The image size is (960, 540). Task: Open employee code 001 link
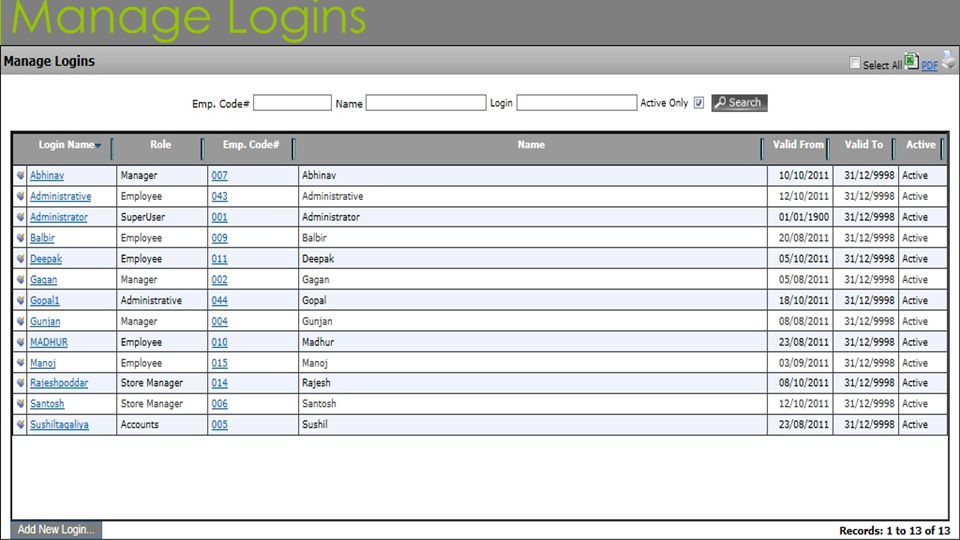click(220, 217)
